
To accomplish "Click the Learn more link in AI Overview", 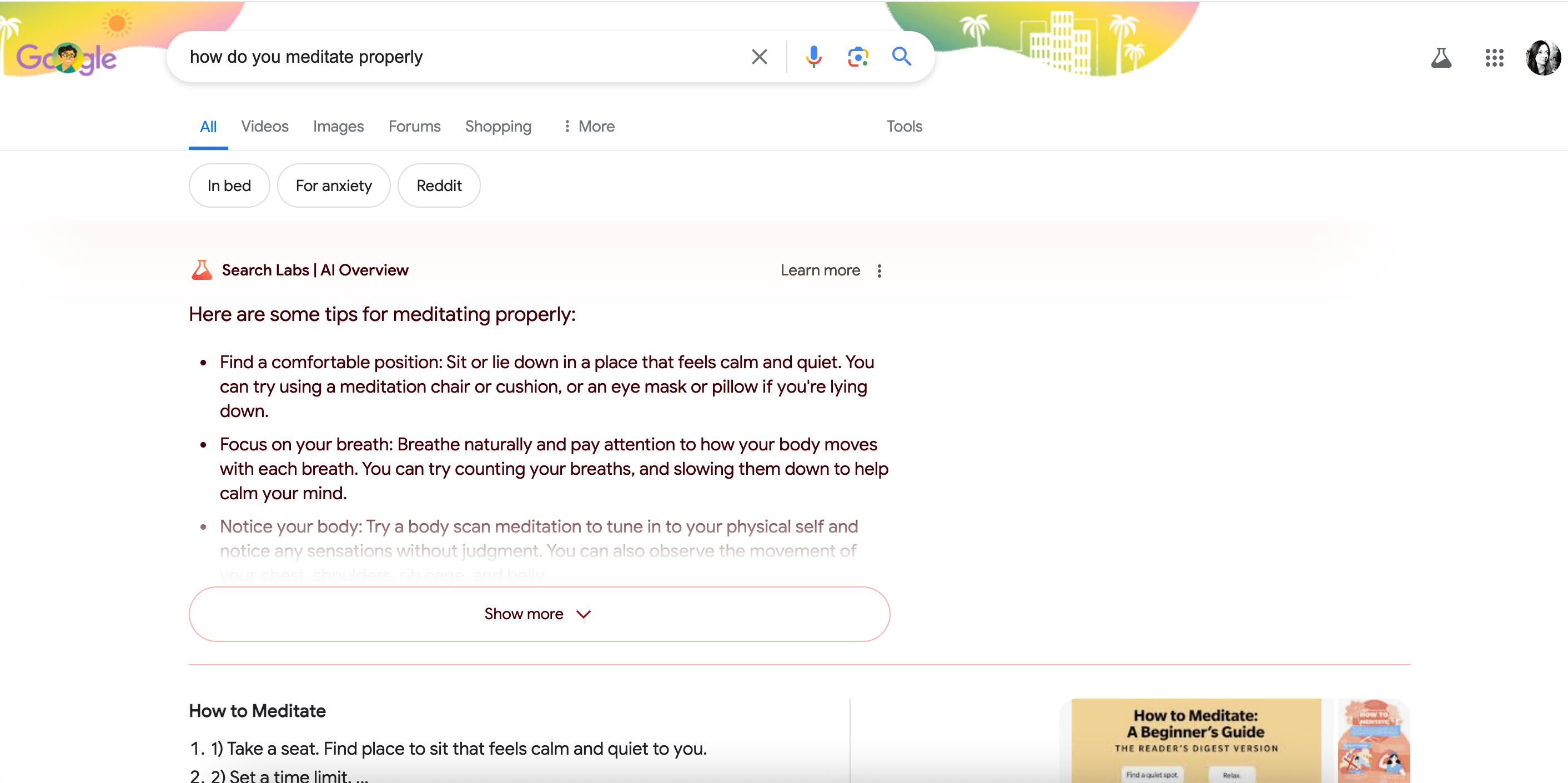I will coord(820,270).
